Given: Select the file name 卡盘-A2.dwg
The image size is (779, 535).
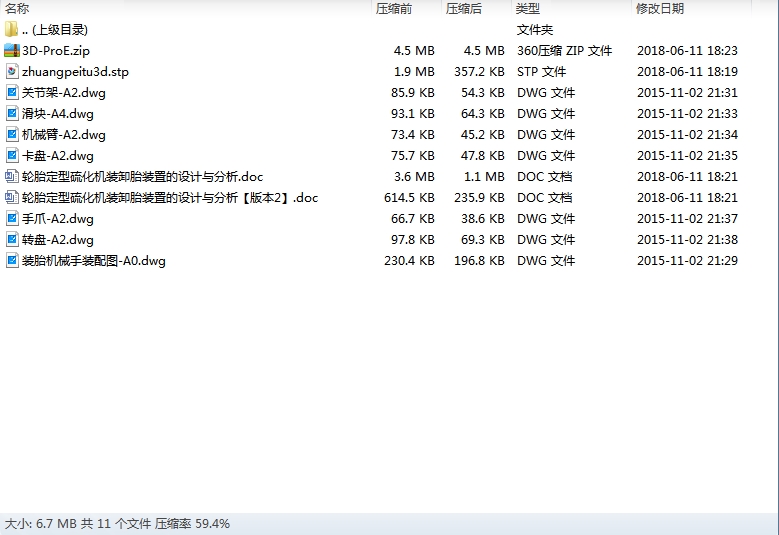Looking at the screenshot, I should tap(58, 155).
